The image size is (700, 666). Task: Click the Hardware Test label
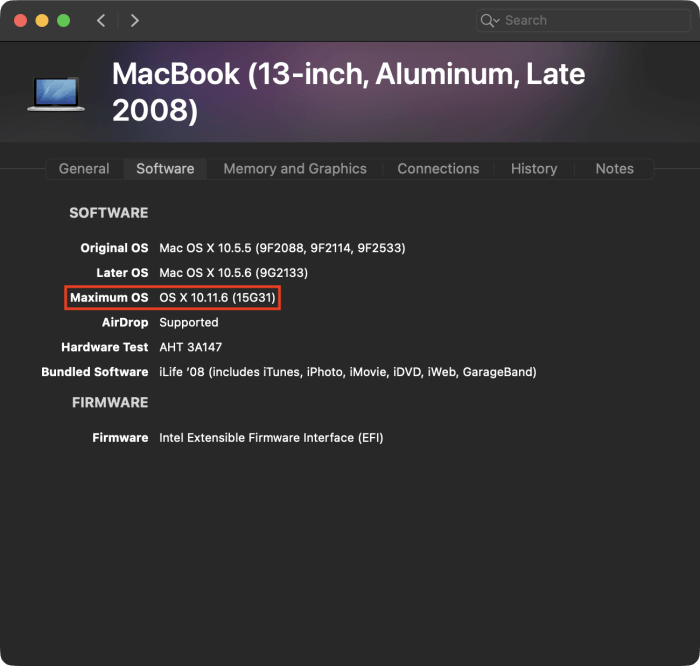point(104,347)
